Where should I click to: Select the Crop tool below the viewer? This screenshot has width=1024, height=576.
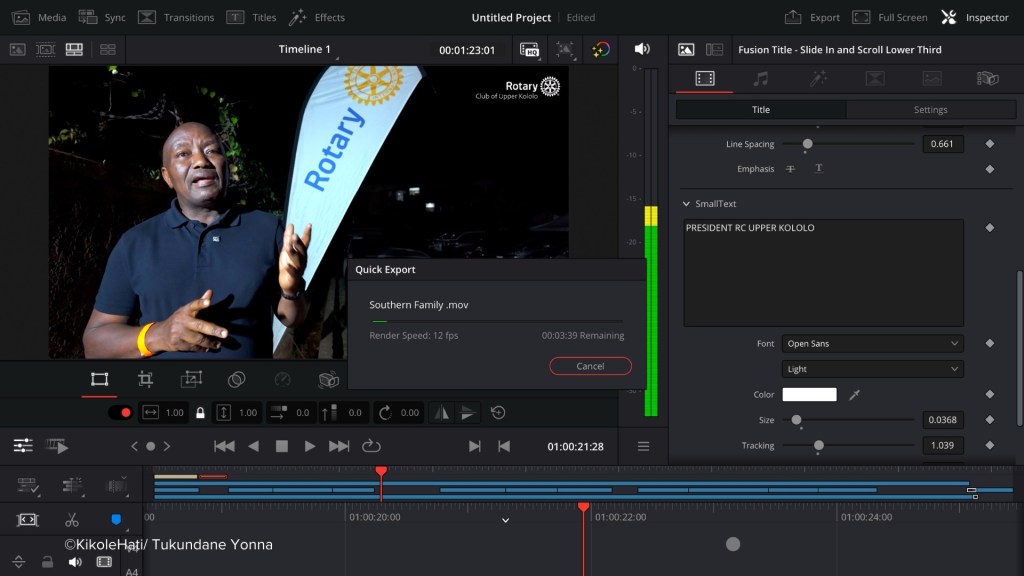tap(145, 380)
